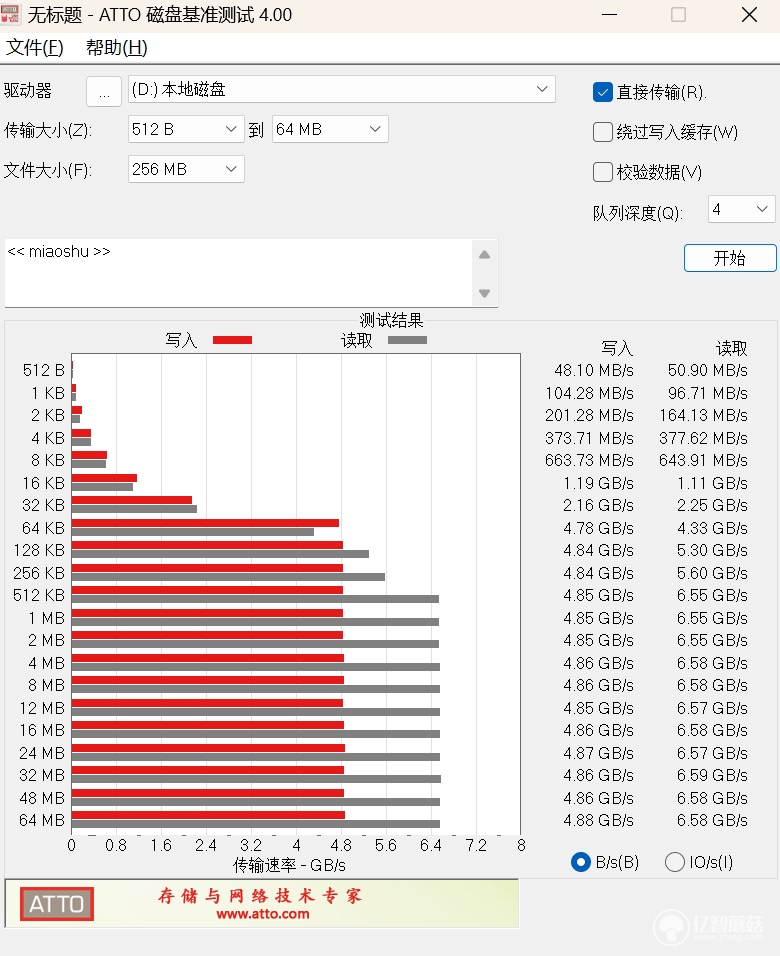
Task: Click read value 6.59 GB/s
Action: 712,776
